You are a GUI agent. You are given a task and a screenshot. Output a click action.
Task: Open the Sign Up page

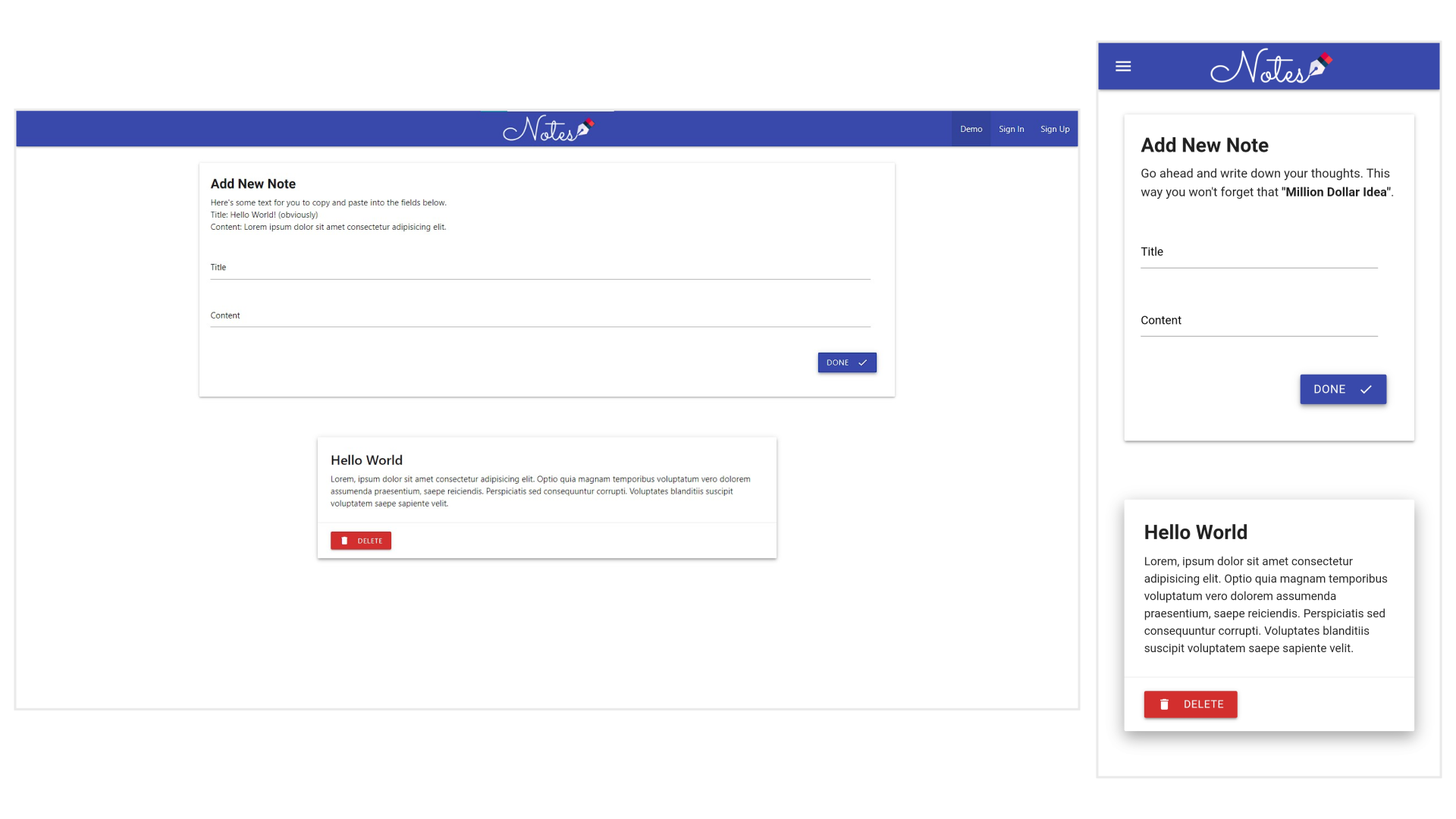coord(1055,129)
